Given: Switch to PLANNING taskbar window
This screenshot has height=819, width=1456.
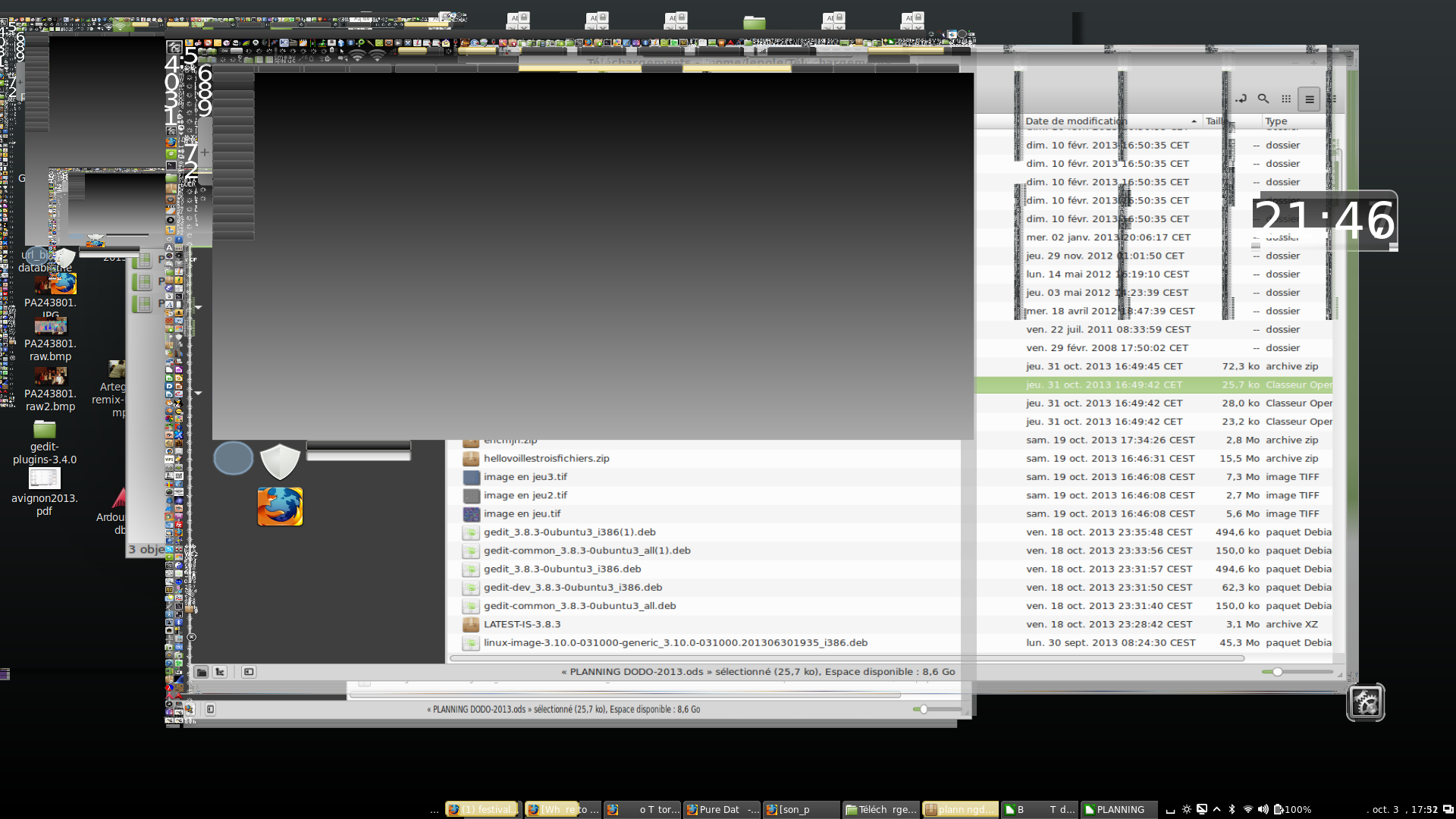Looking at the screenshot, I should click(1119, 810).
